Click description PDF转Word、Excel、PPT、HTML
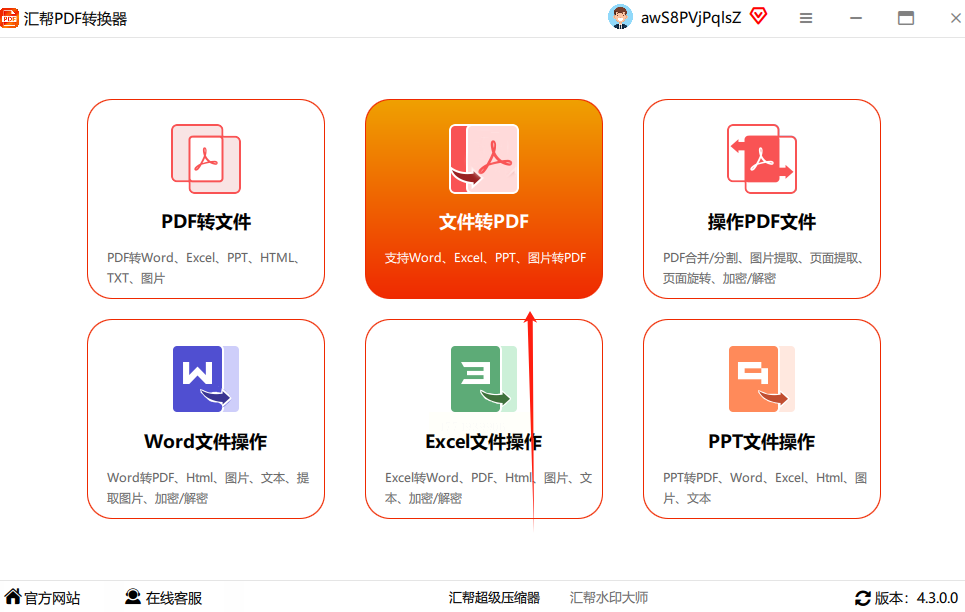 click(204, 268)
